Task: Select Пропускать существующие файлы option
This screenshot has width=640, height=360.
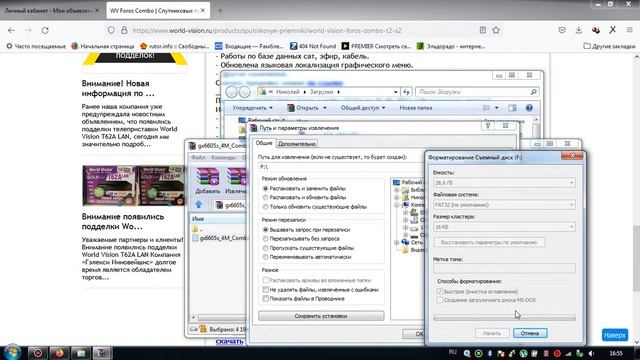Action: point(265,248)
